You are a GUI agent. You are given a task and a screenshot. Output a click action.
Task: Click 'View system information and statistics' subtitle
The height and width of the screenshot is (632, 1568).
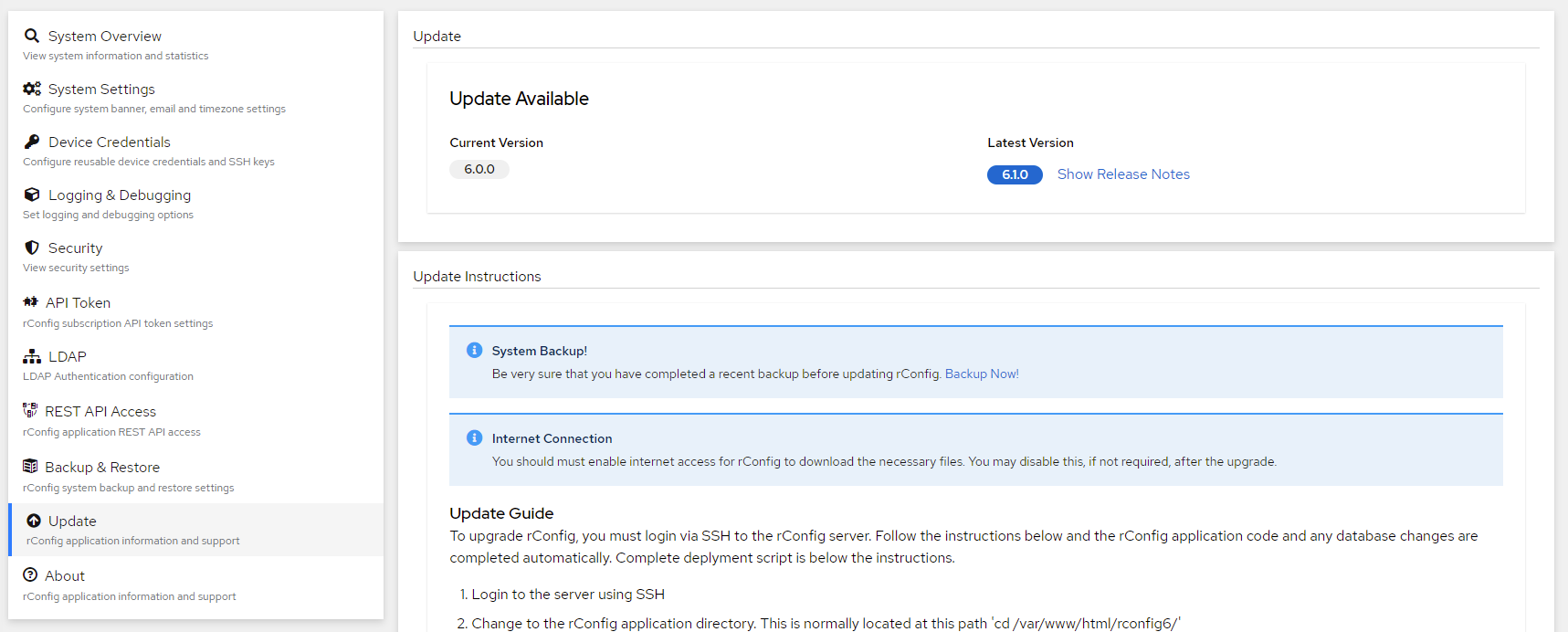pos(115,56)
